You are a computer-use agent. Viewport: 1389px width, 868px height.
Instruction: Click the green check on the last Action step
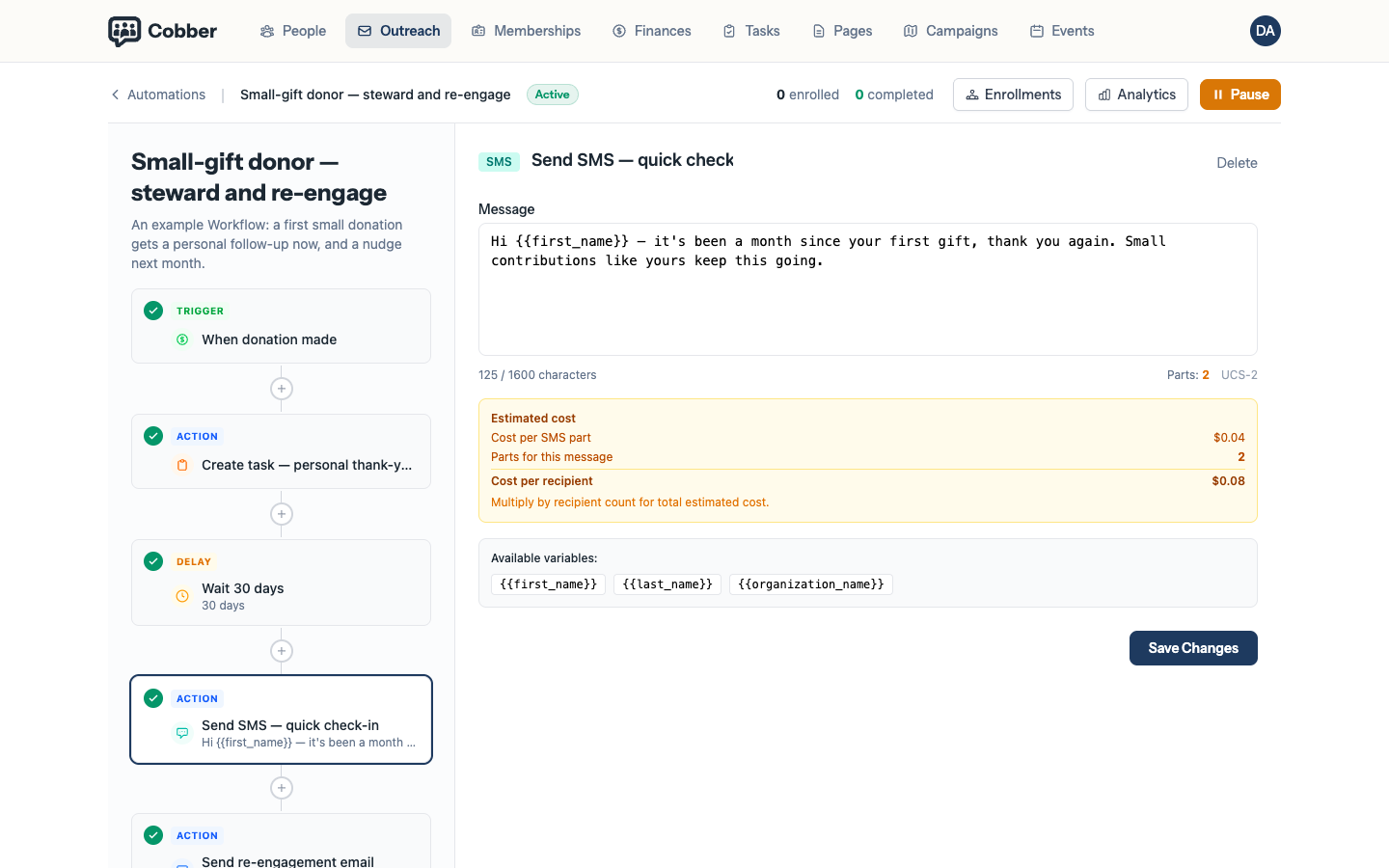pos(153,835)
